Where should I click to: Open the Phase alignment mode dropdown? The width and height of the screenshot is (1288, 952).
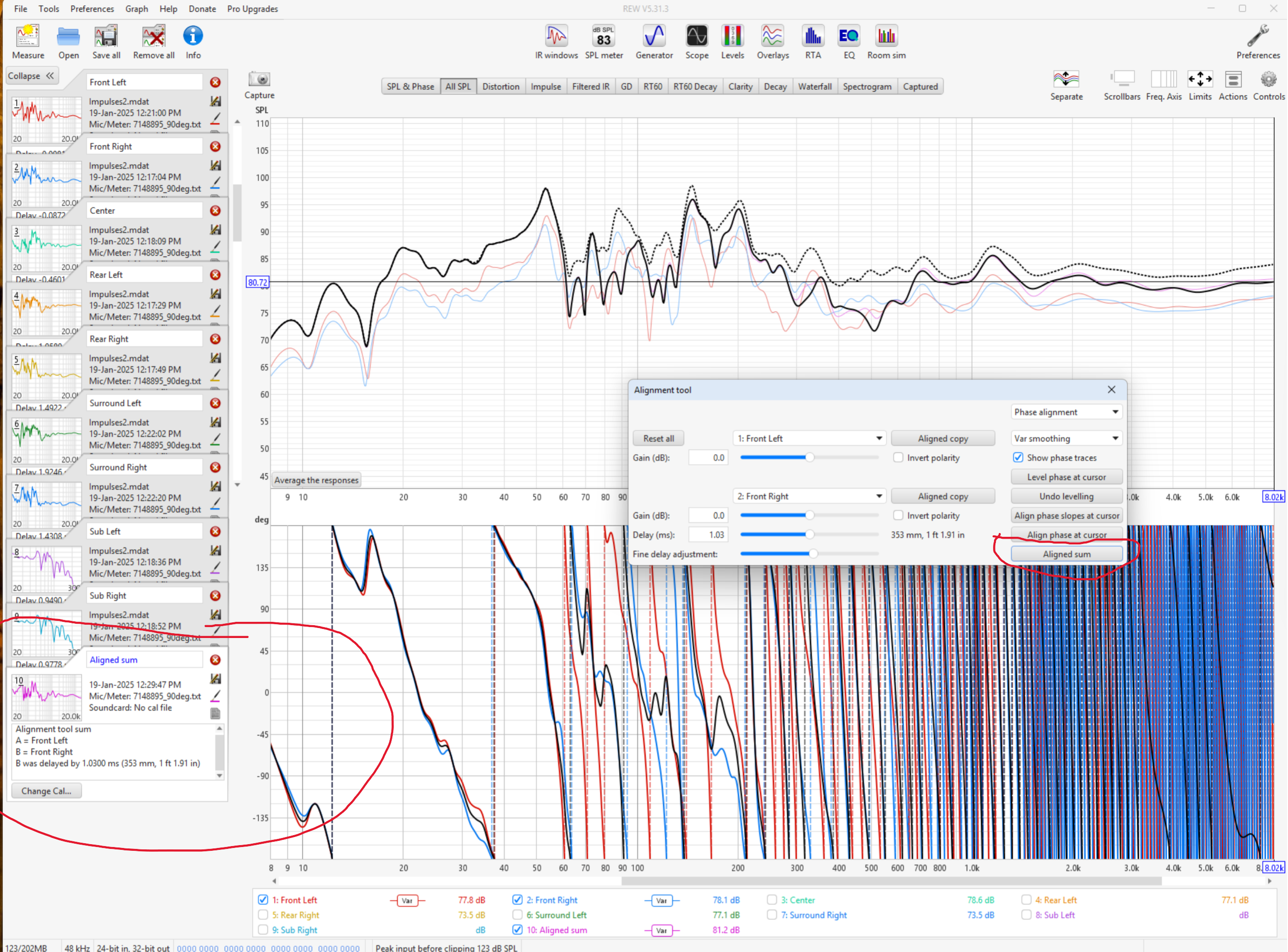point(1066,412)
